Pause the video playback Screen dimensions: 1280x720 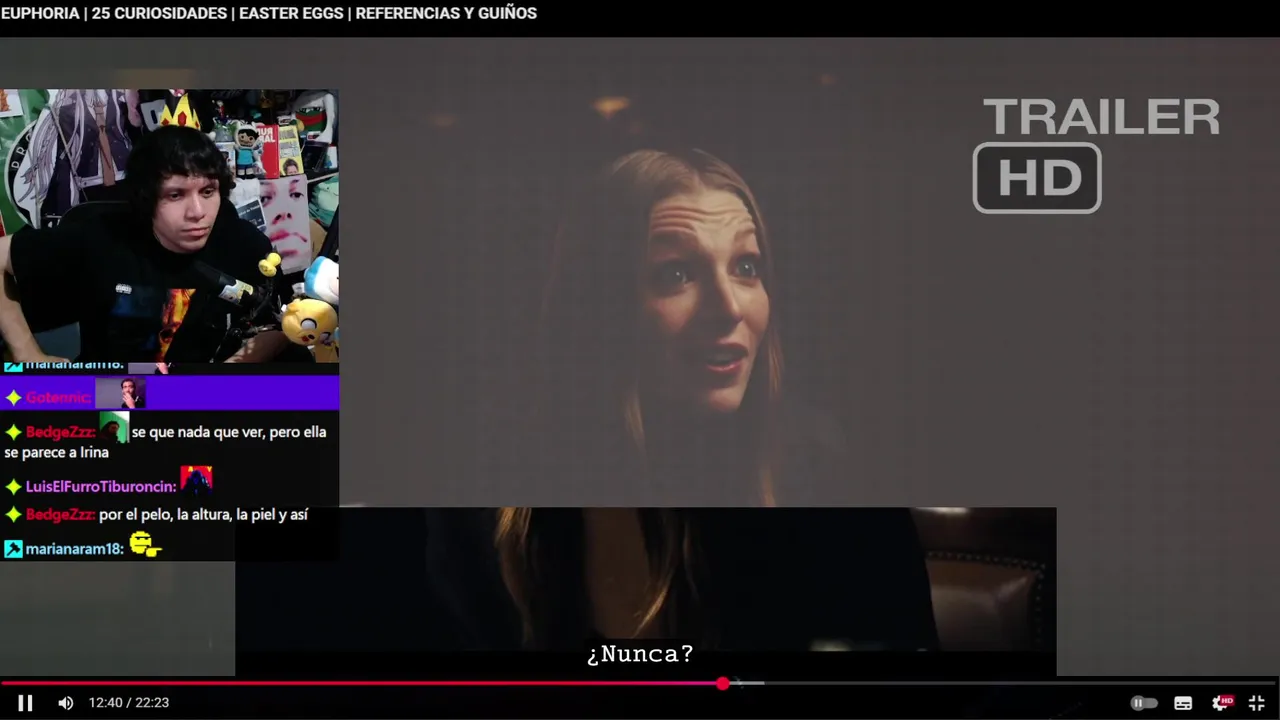[25, 703]
